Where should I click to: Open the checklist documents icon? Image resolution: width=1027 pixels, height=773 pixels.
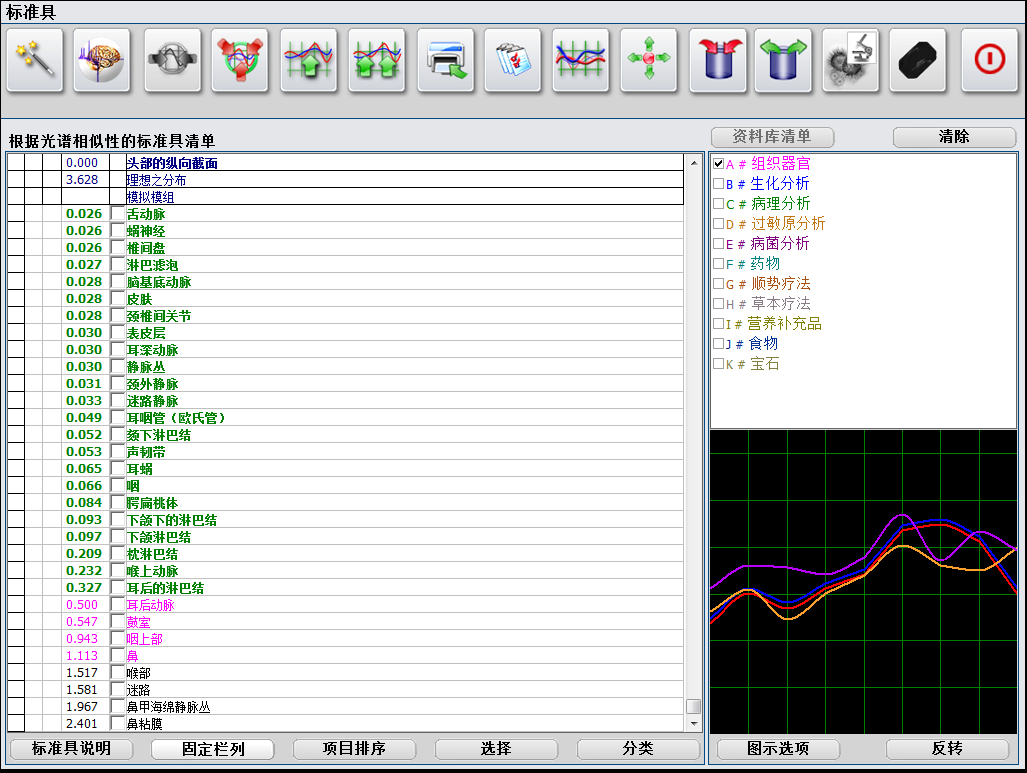point(512,60)
